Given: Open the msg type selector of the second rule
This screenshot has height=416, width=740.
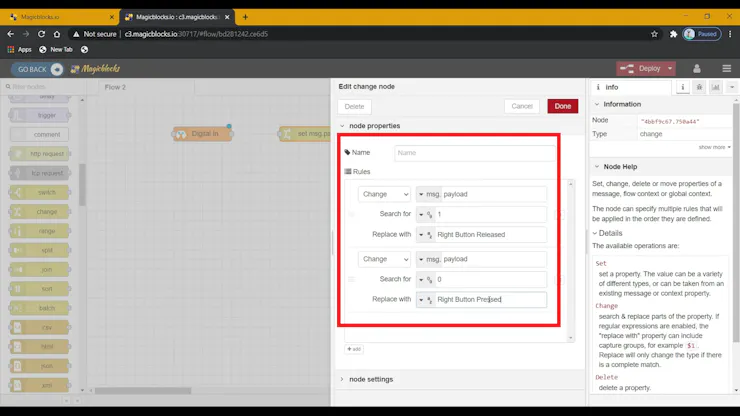Looking at the screenshot, I should (429, 259).
